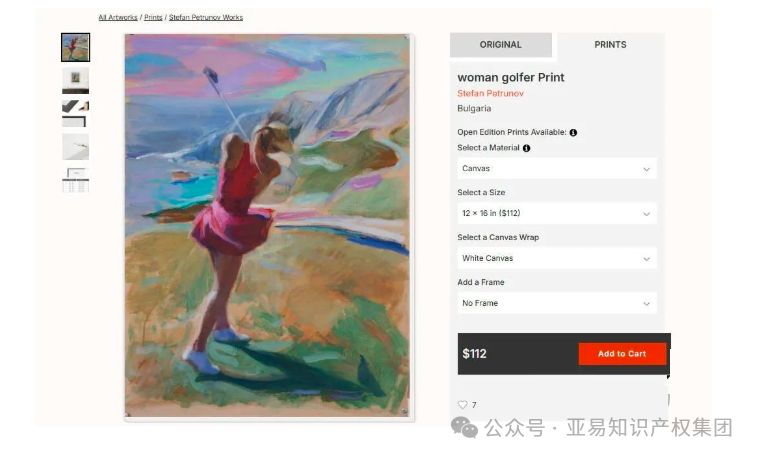
Task: Open the No Frame dropdown
Action: (556, 303)
